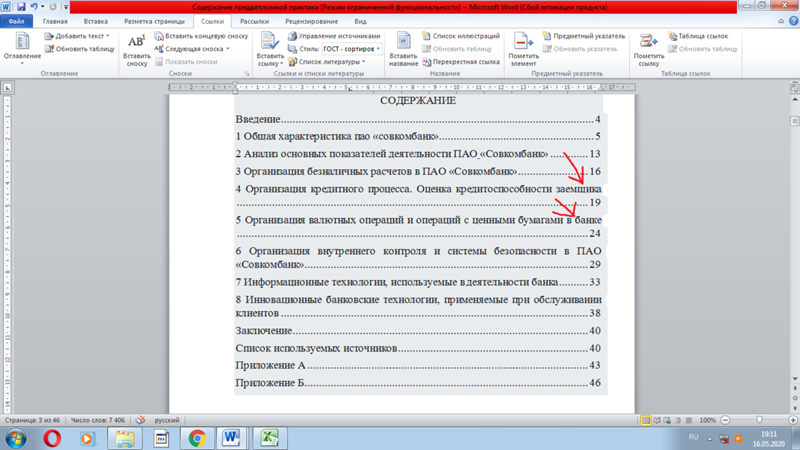The height and width of the screenshot is (450, 800).
Task: Select Print Layout view button
Action: [646, 420]
